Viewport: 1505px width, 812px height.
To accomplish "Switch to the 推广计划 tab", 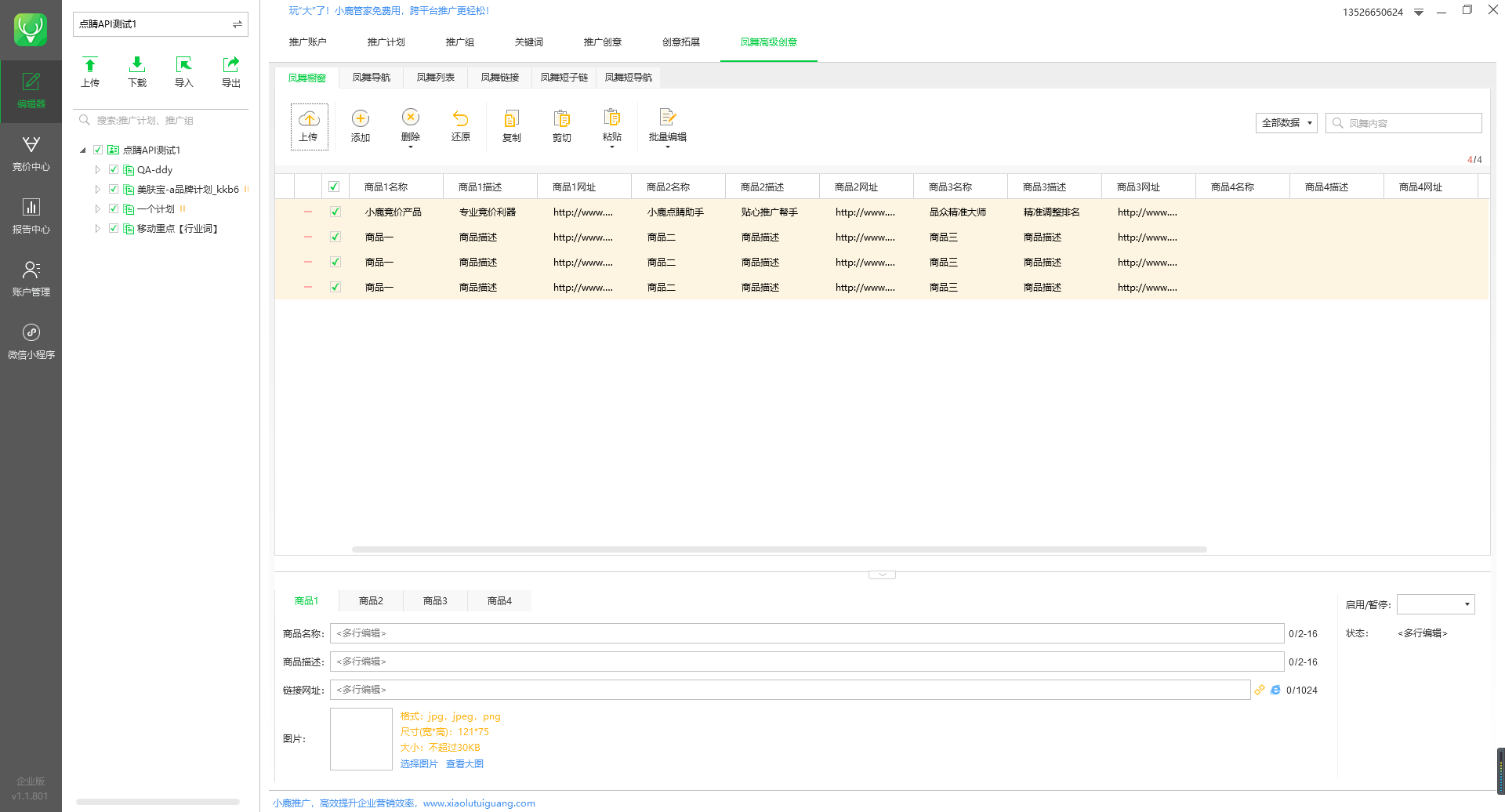I will point(386,42).
